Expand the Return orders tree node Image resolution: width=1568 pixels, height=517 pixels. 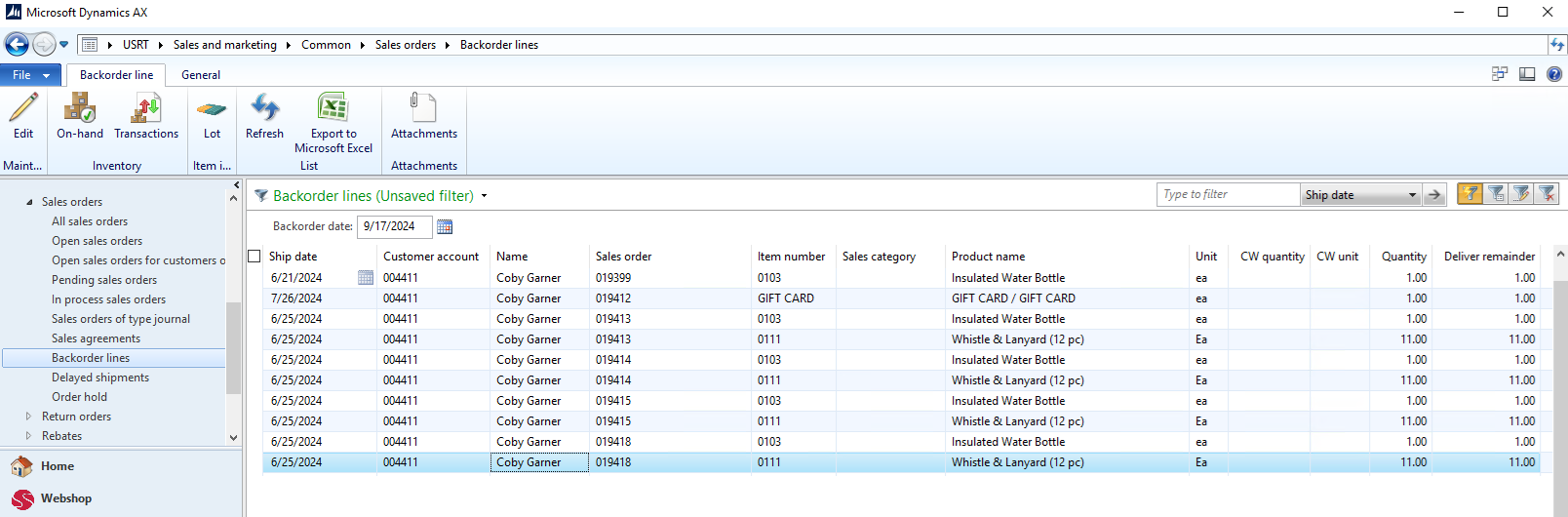coord(28,417)
